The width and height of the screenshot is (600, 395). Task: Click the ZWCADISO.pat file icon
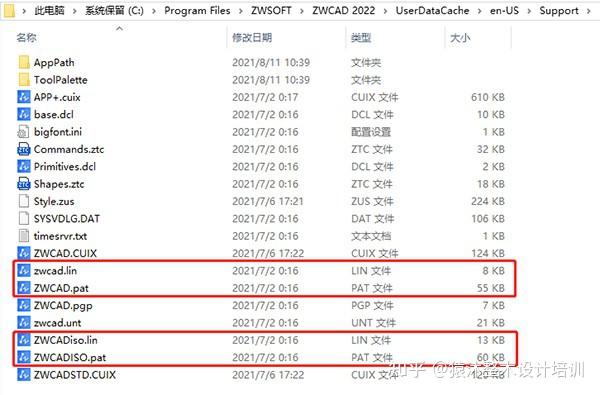click(x=24, y=357)
